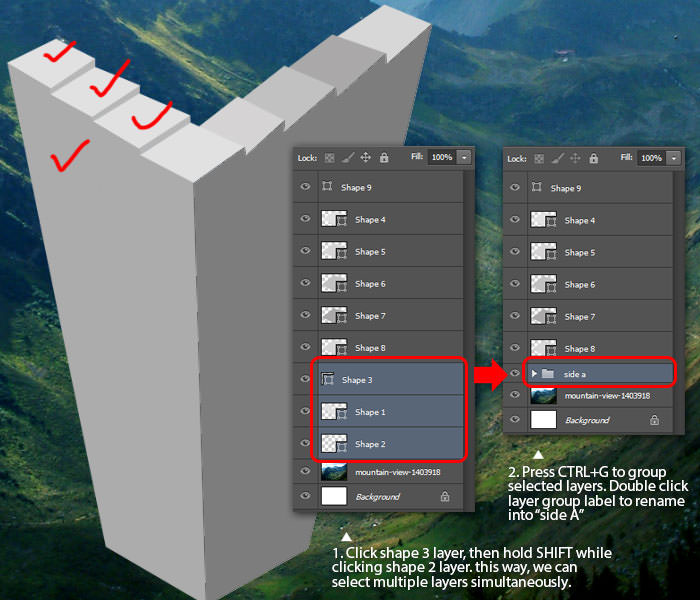Select Shape 5 thumbnail in right panel

(543, 252)
